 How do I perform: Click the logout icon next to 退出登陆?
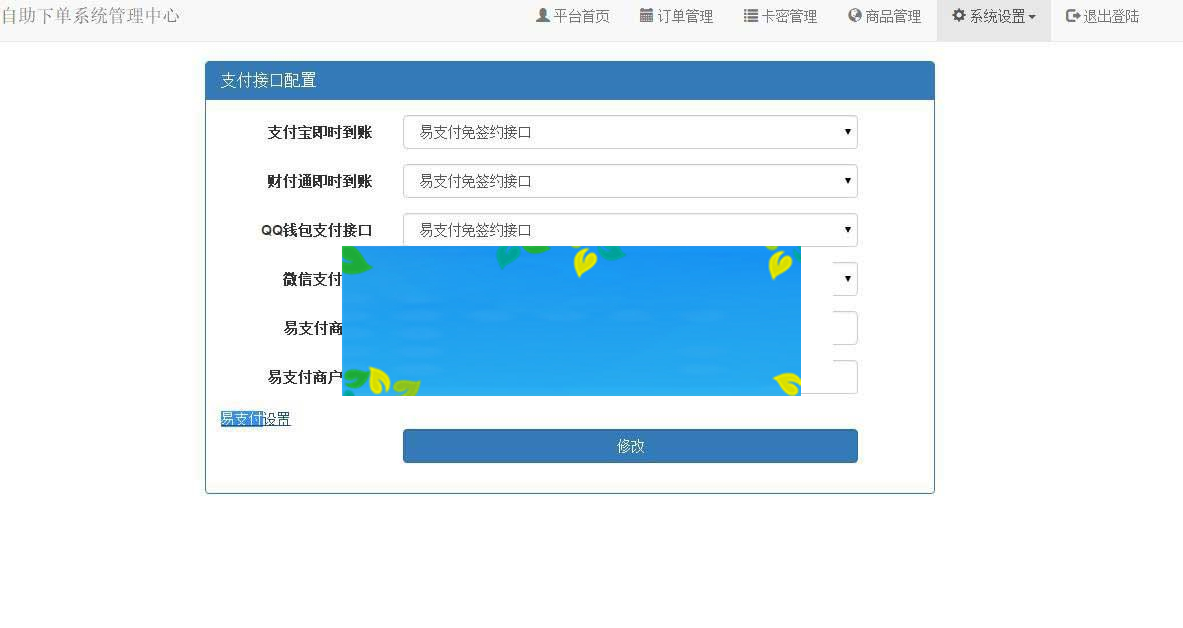(1070, 15)
